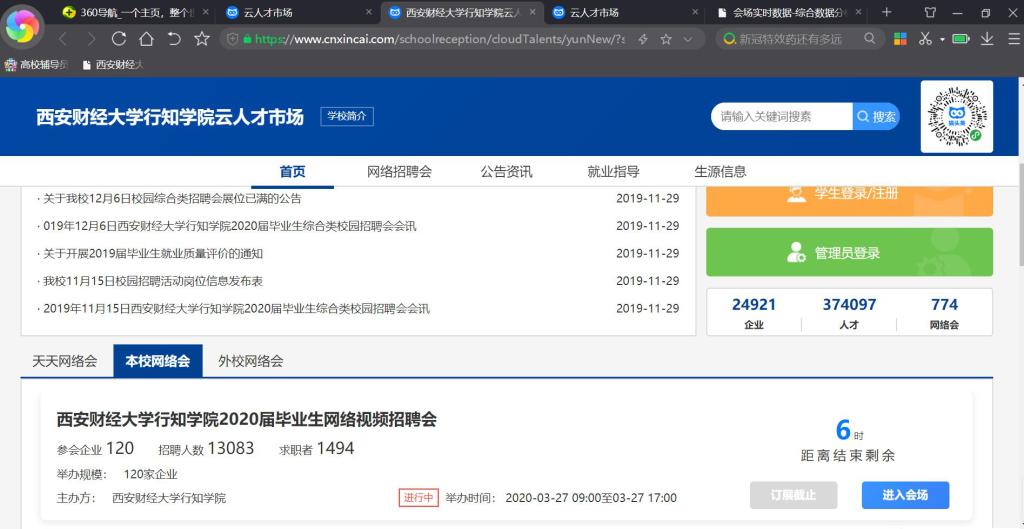Open the browser home page icon

[146, 39]
